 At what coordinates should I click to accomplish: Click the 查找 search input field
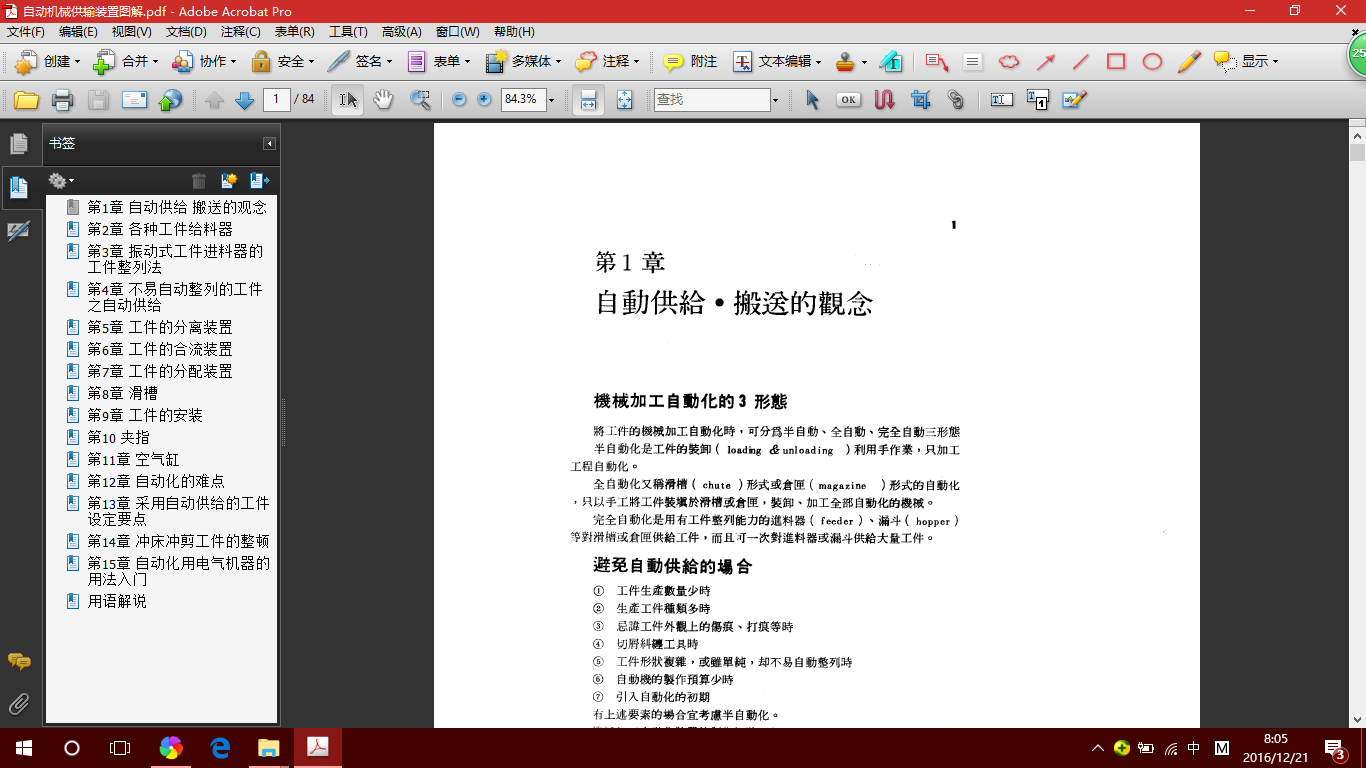(x=711, y=100)
